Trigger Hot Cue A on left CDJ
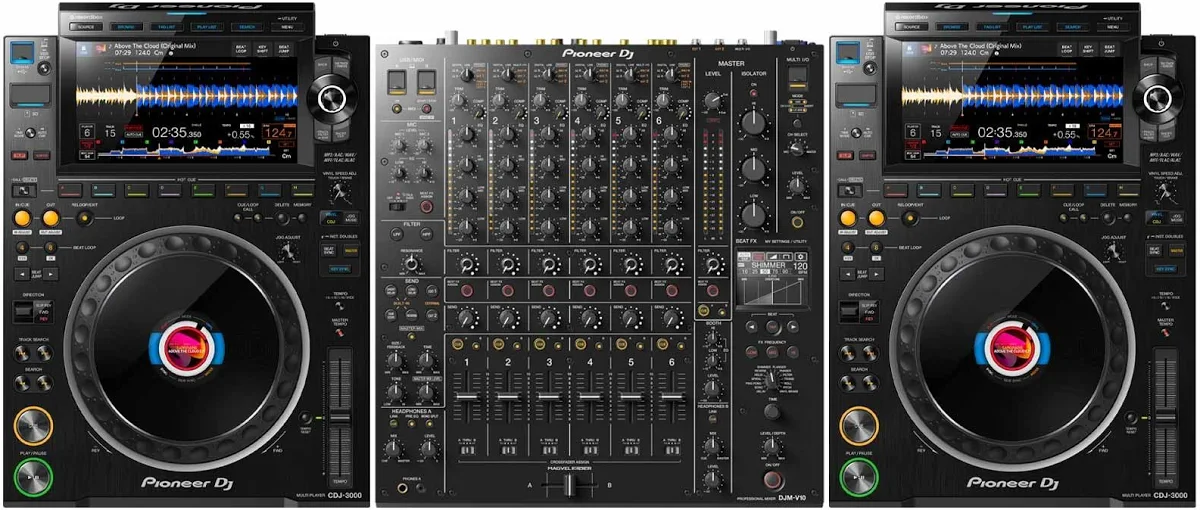The width and height of the screenshot is (1200, 510). pos(69,188)
